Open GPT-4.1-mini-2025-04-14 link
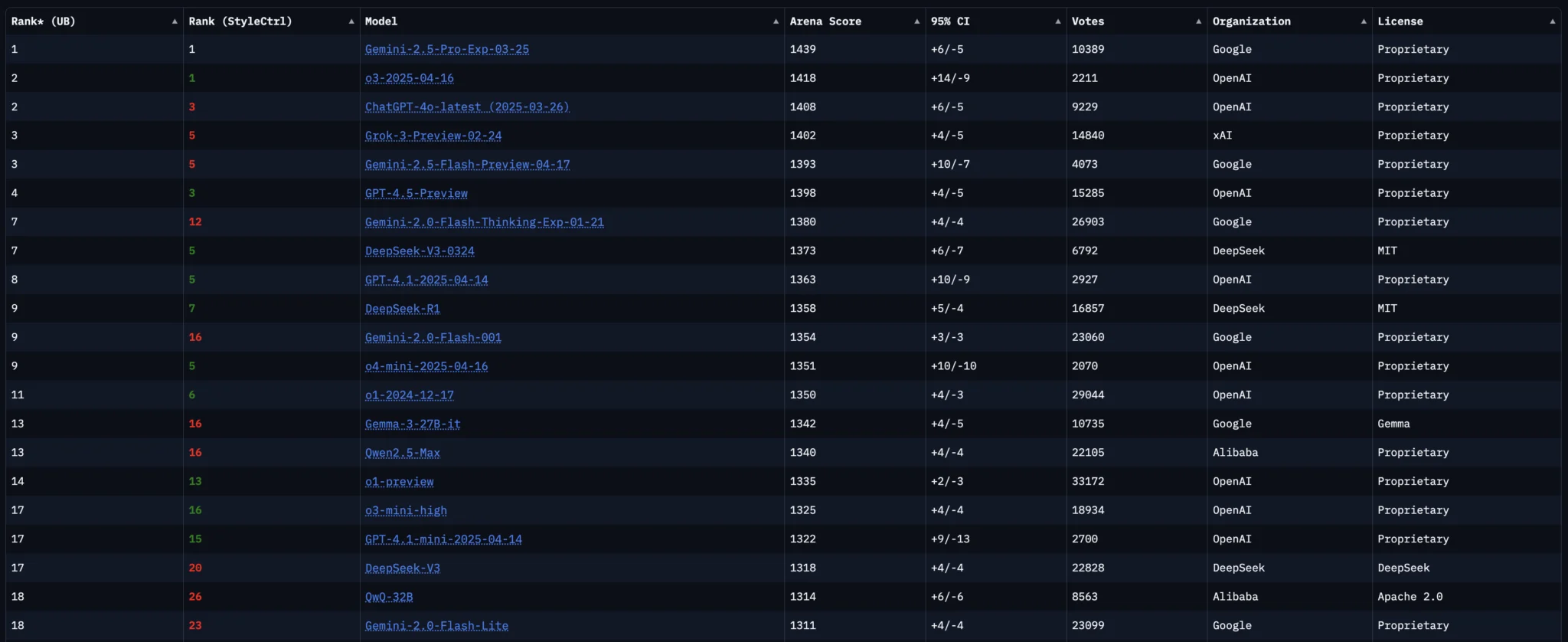1568x642 pixels. point(443,539)
